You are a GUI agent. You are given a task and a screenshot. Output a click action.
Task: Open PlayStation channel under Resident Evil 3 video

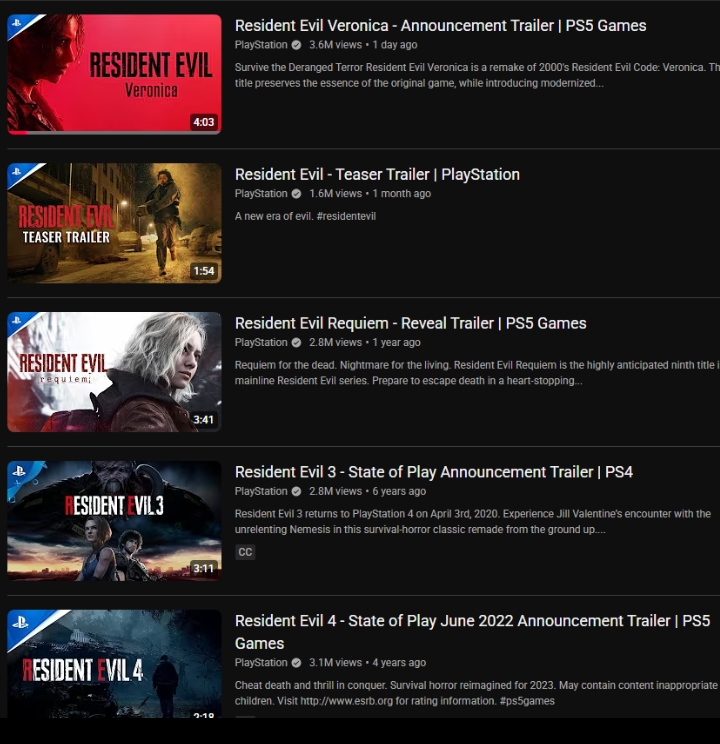(261, 491)
